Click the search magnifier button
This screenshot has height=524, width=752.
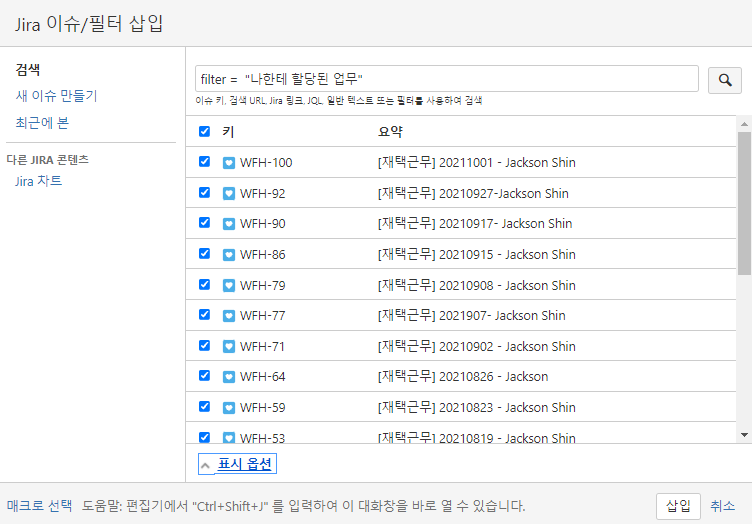click(725, 80)
